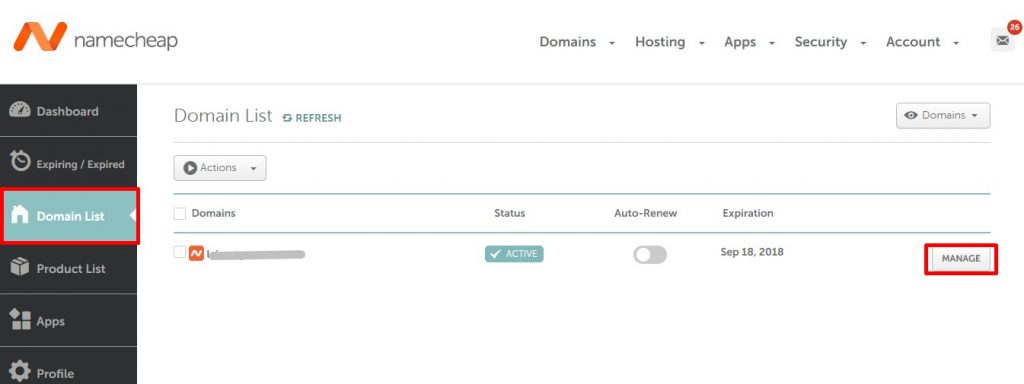Click the Apps grid icon in sidebar
1024x384 pixels.
coord(20,319)
